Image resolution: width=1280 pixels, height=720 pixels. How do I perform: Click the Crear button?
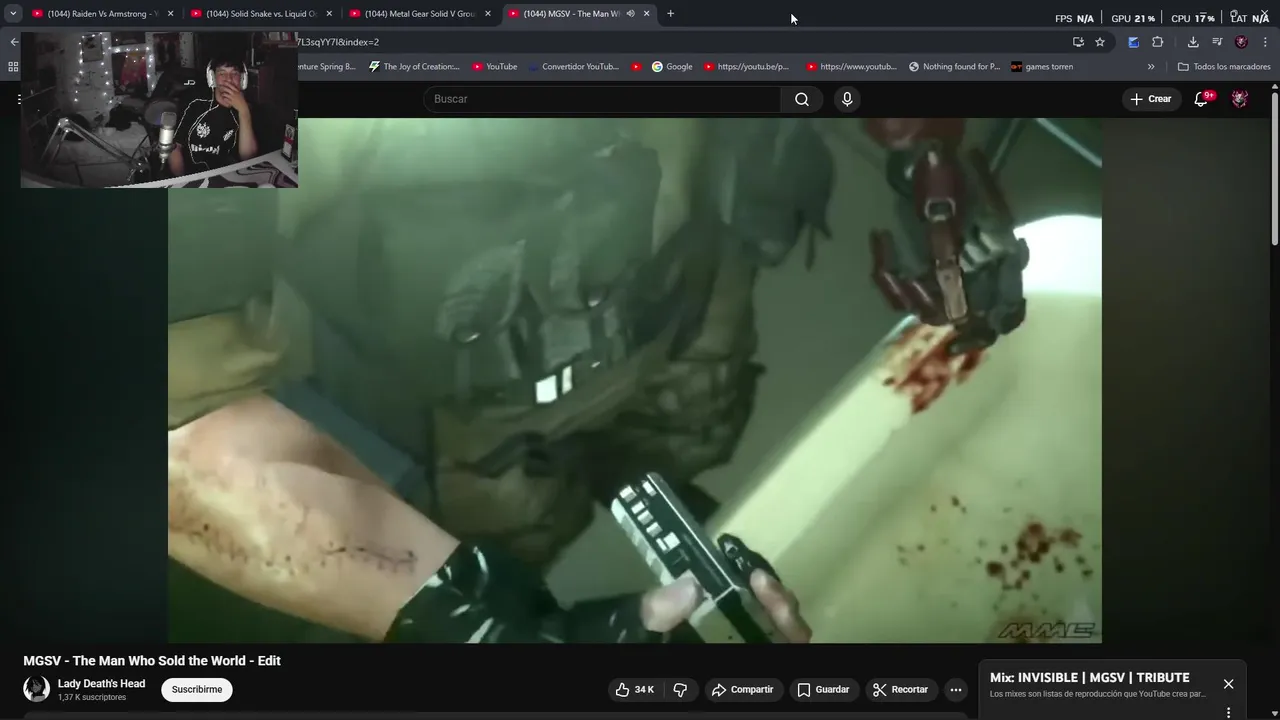point(1151,99)
